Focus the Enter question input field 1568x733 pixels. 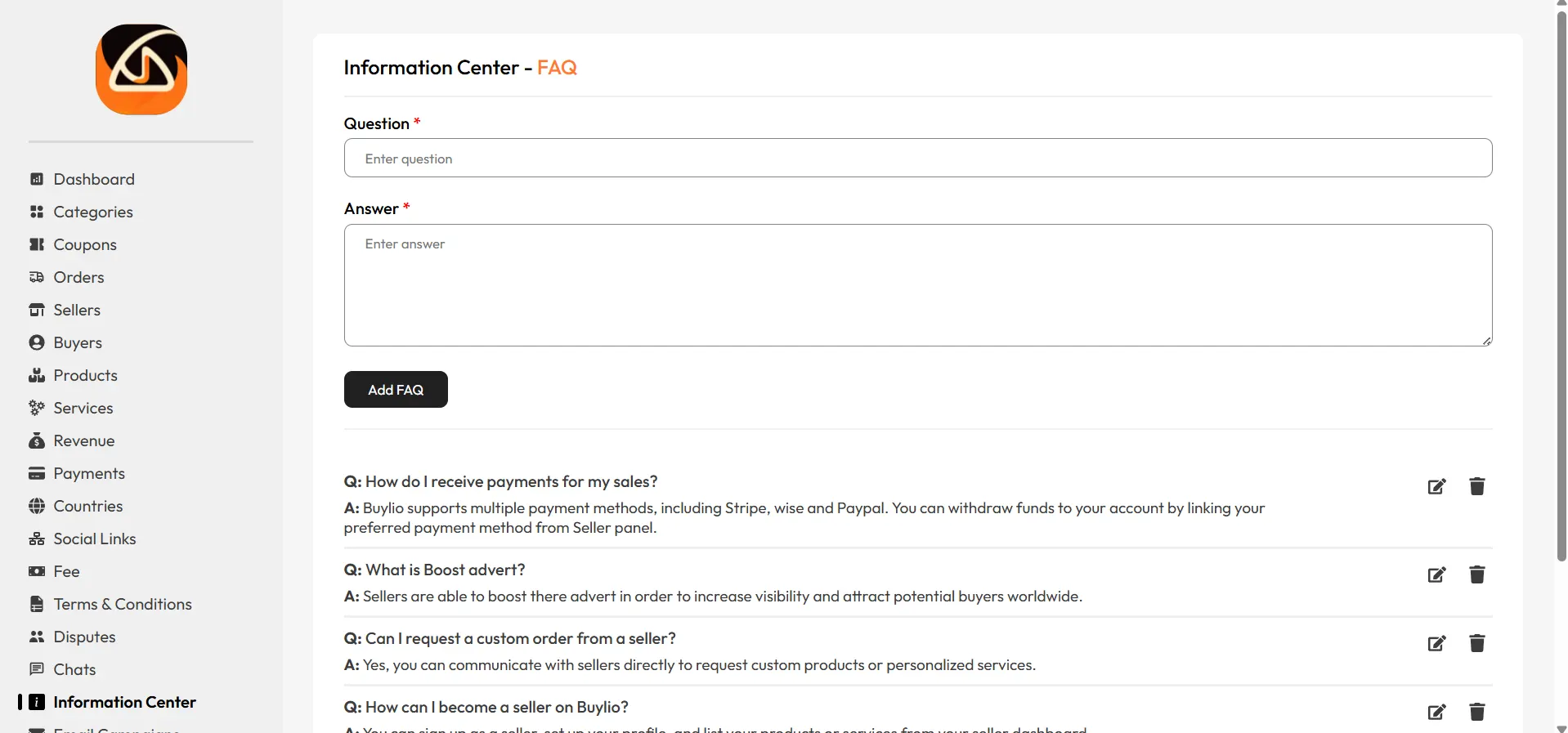[x=918, y=158]
